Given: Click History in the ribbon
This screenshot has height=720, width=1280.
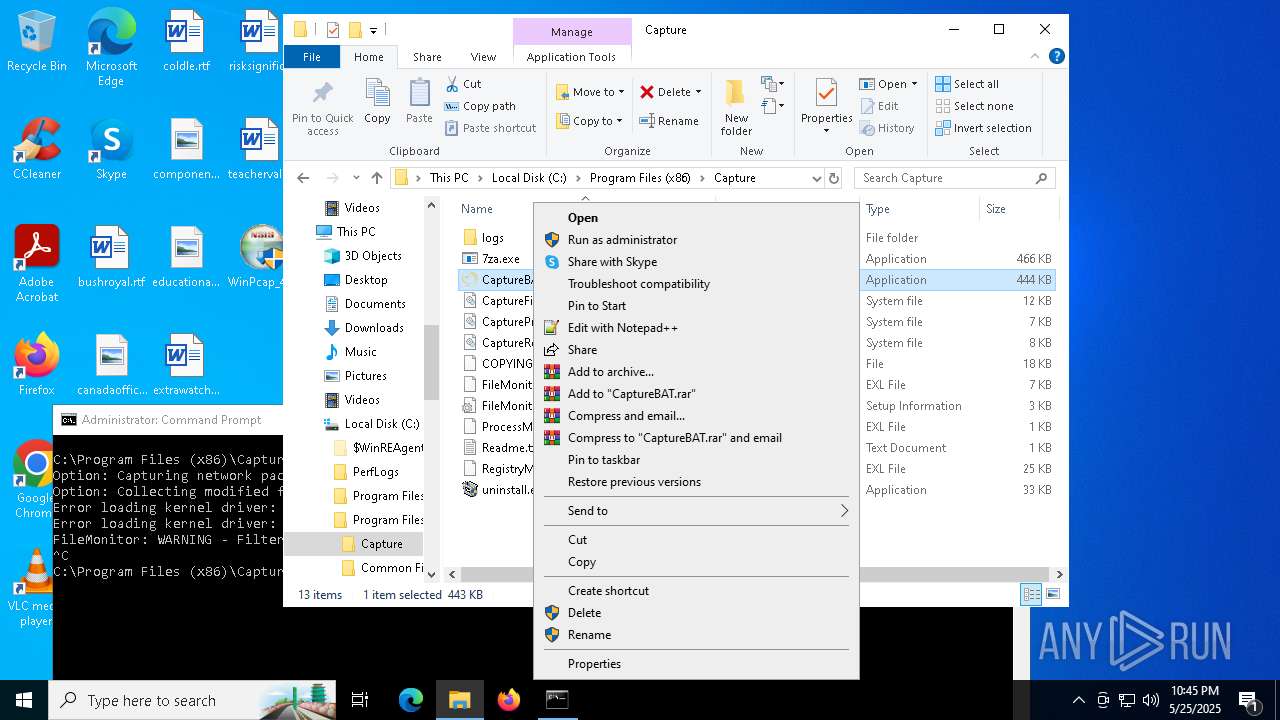Looking at the screenshot, I should [886, 128].
